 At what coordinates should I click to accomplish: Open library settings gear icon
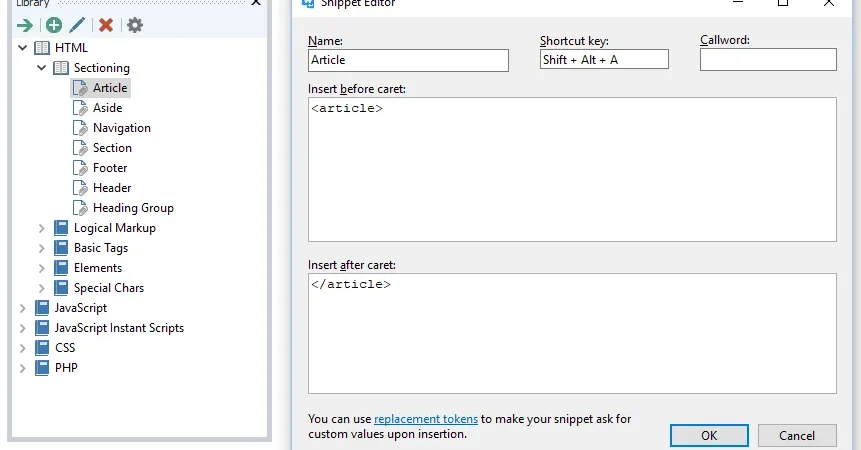coord(135,25)
